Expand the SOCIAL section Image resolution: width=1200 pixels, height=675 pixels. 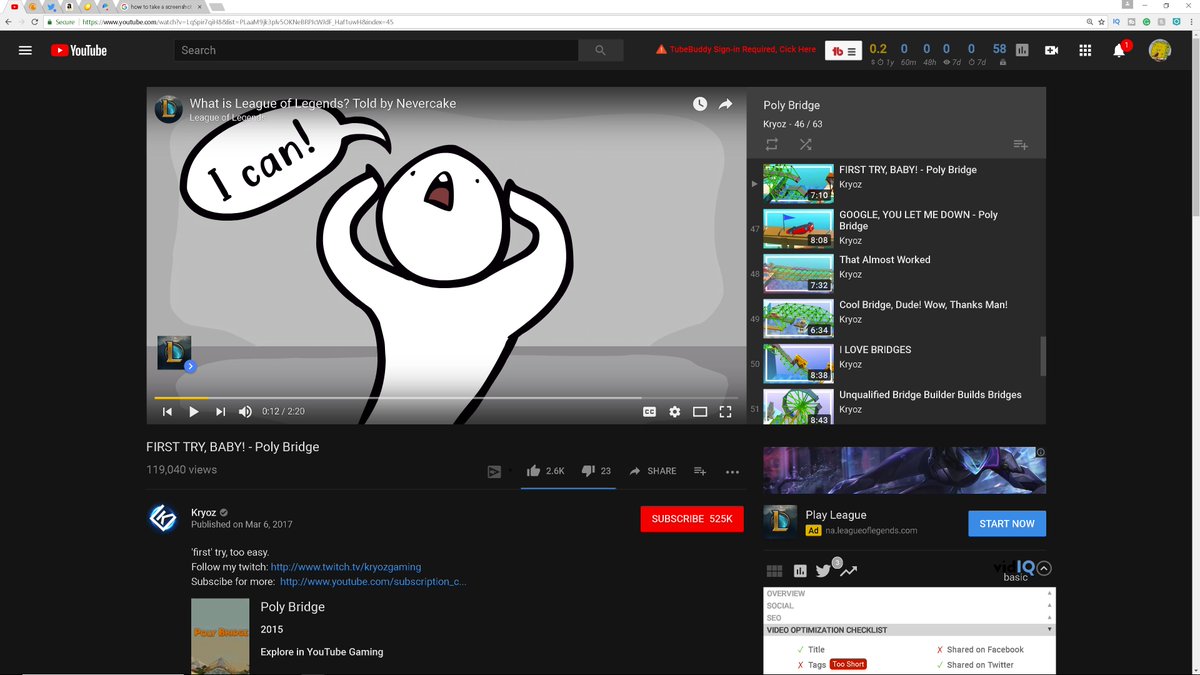pyautogui.click(x=909, y=606)
